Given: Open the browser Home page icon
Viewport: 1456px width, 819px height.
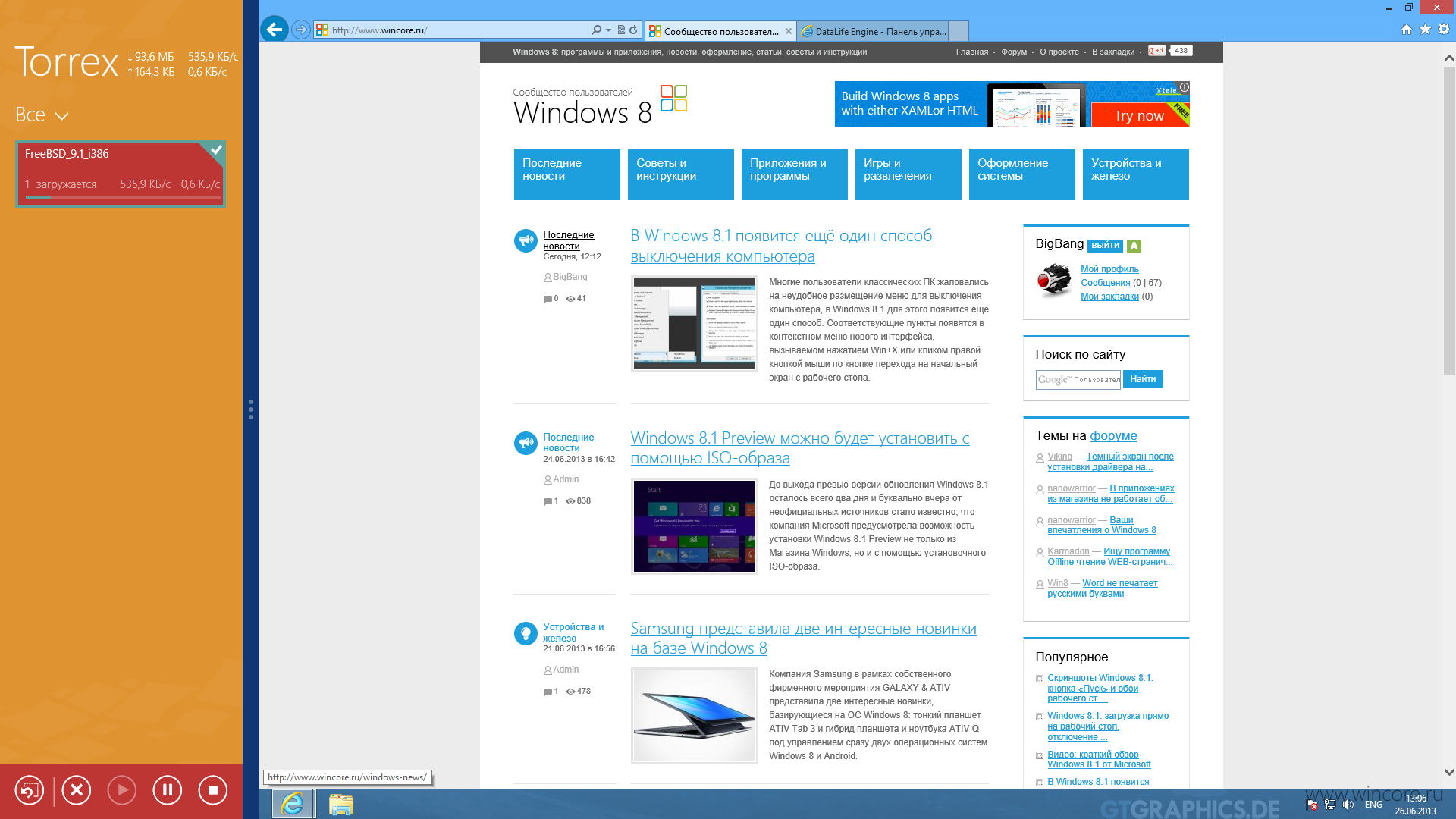Looking at the screenshot, I should [1406, 29].
